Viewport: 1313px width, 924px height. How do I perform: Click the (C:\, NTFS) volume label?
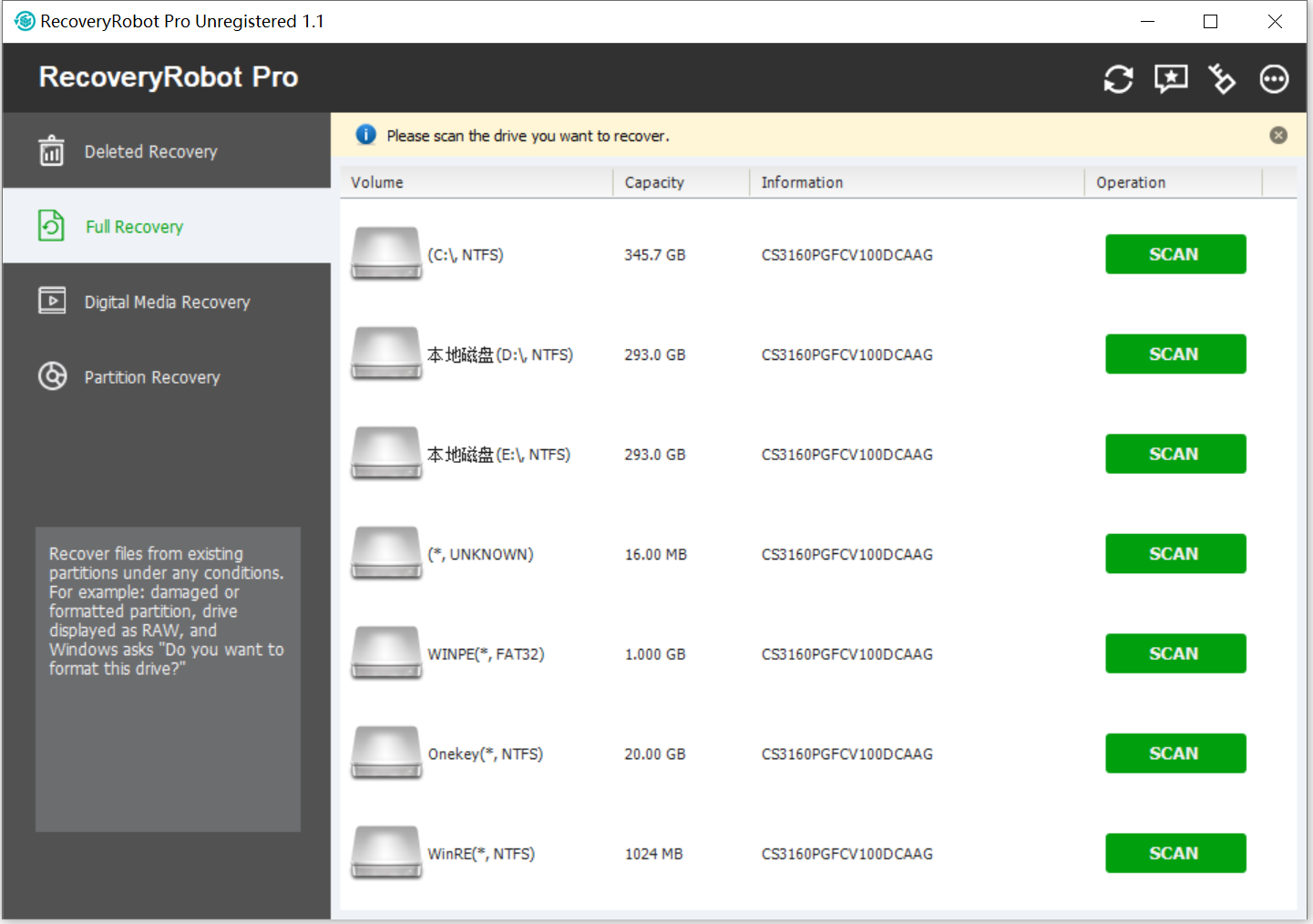click(x=466, y=255)
